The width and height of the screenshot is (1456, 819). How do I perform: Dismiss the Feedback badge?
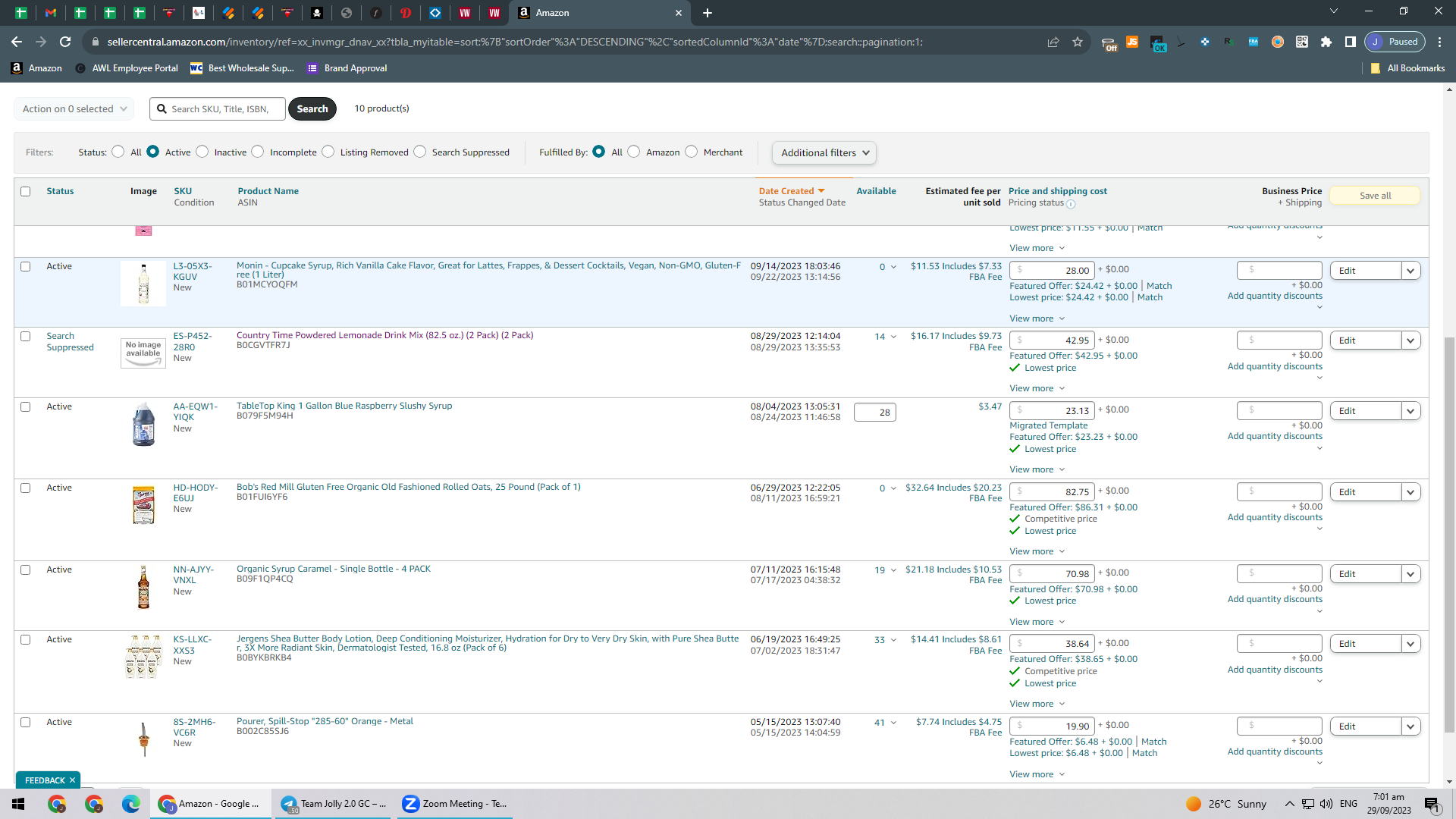pos(73,780)
